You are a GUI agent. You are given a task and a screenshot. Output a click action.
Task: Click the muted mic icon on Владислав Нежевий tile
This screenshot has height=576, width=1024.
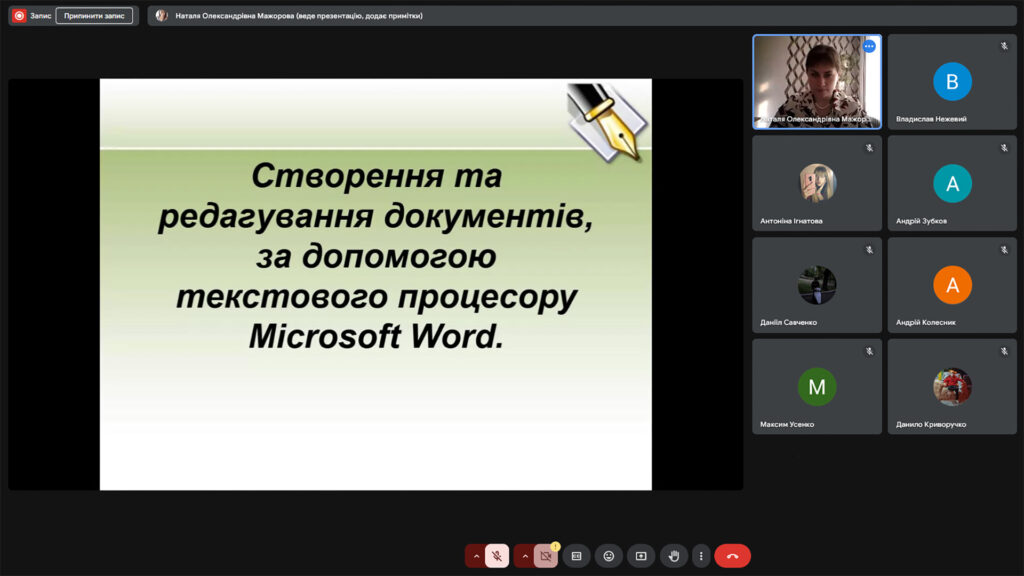click(x=1004, y=46)
